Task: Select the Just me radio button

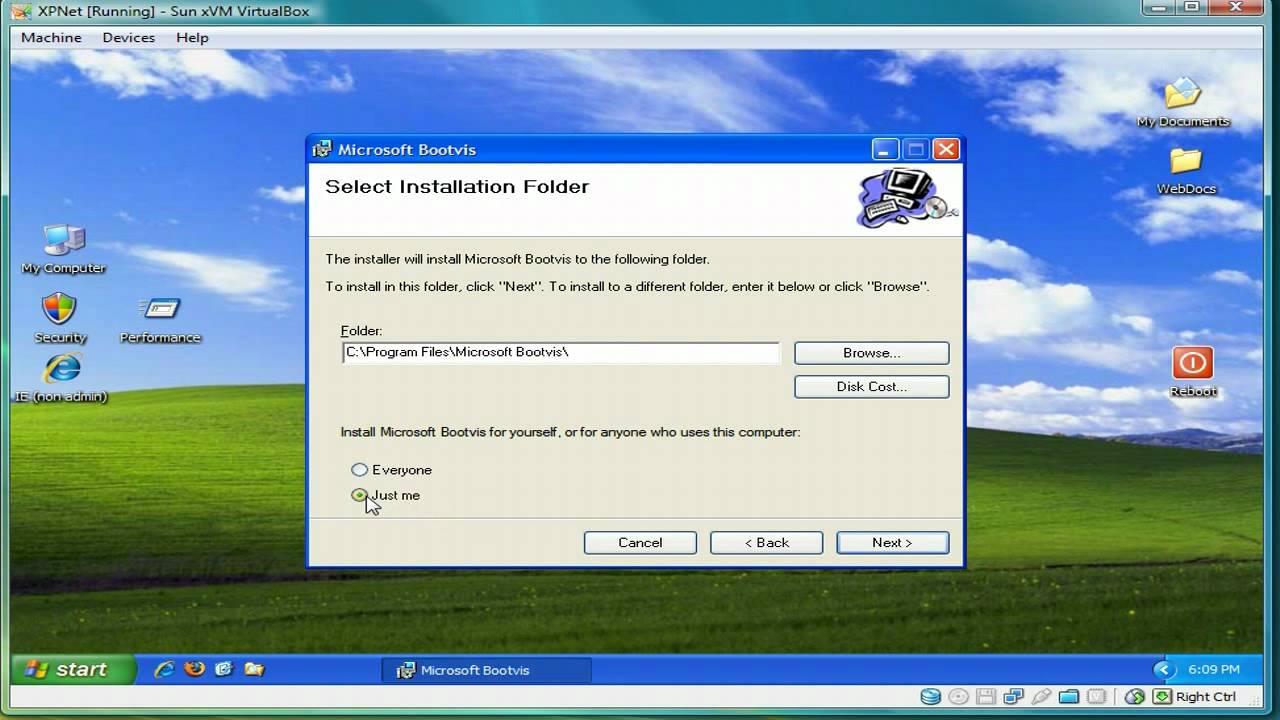Action: (x=359, y=495)
